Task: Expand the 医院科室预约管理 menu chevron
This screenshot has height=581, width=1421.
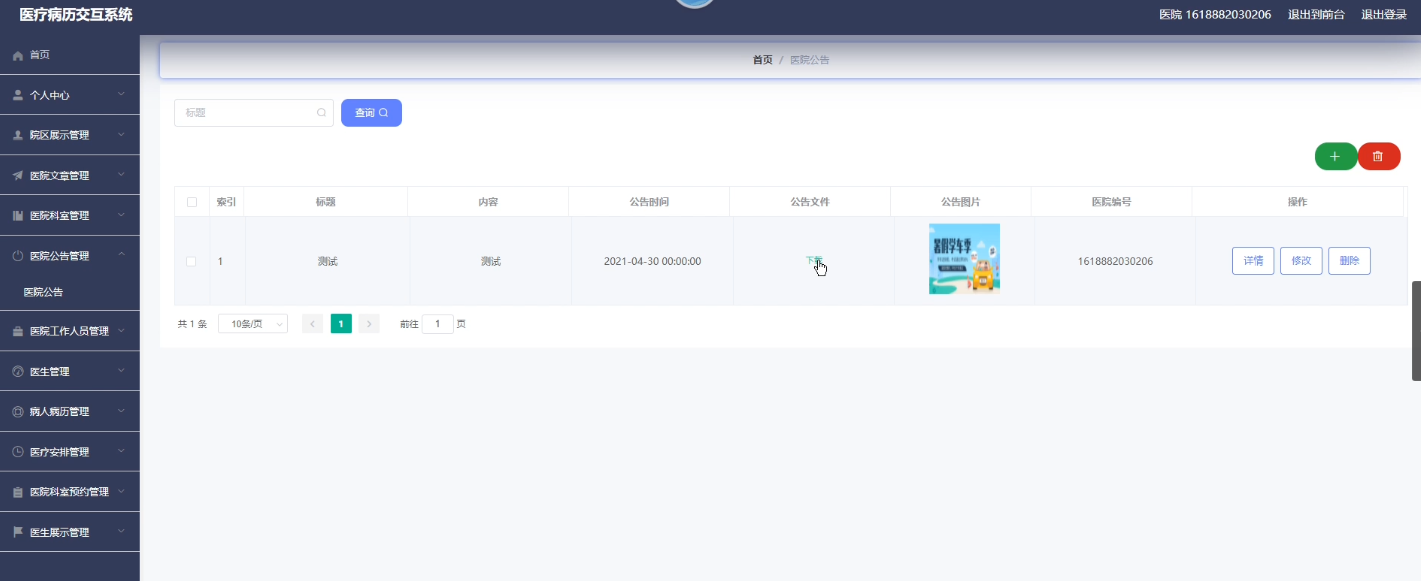Action: tap(121, 492)
